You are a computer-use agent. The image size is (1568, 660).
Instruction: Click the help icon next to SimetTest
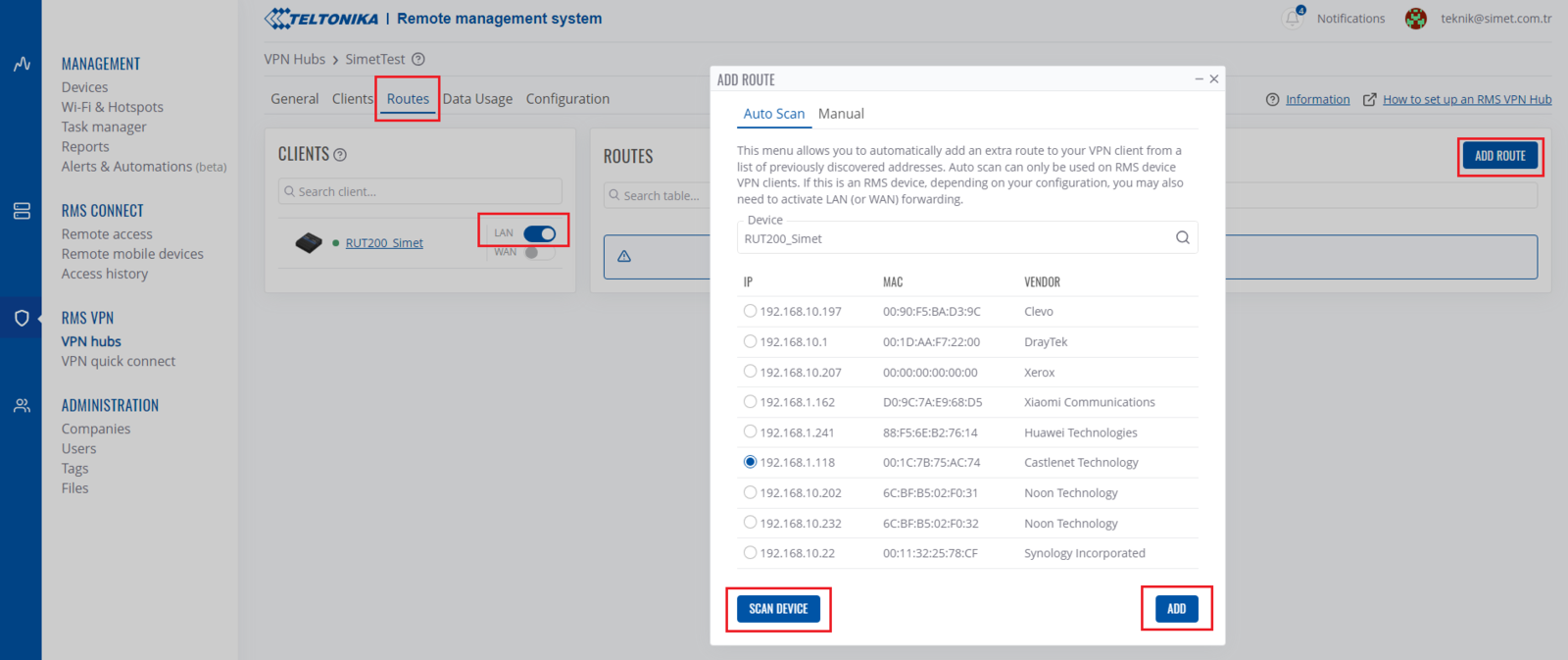(418, 59)
